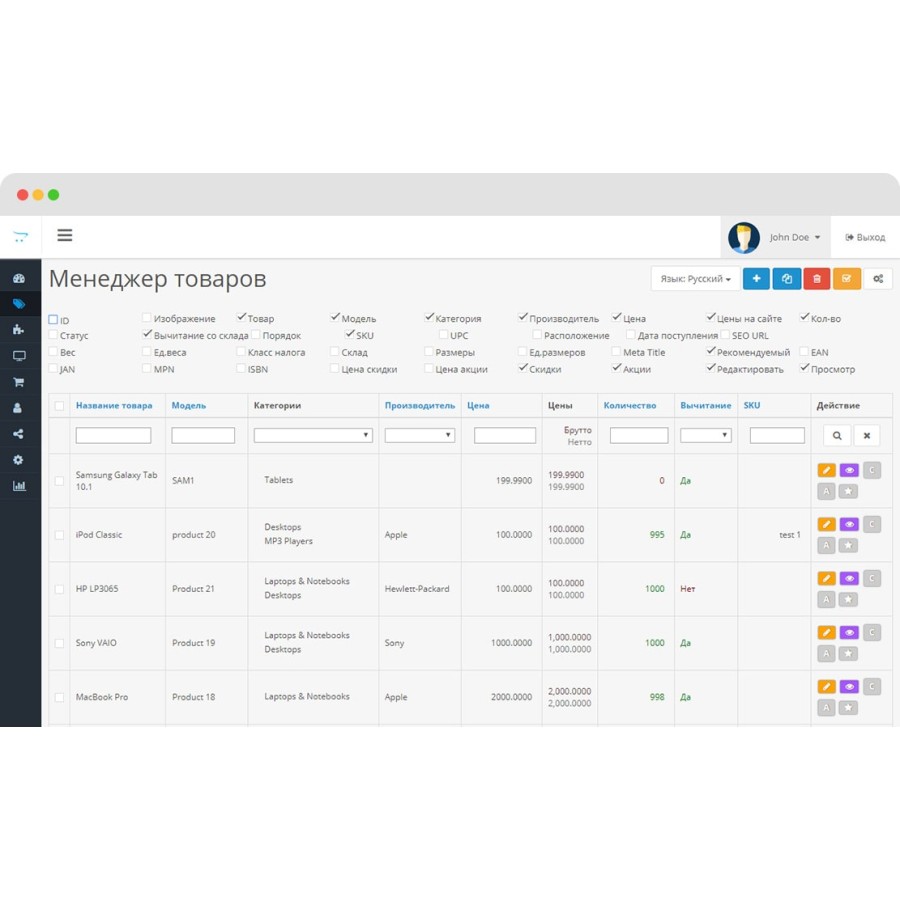Click the 2000.0000 price for MacBook Pro
This screenshot has height=900, width=900.
tap(511, 696)
